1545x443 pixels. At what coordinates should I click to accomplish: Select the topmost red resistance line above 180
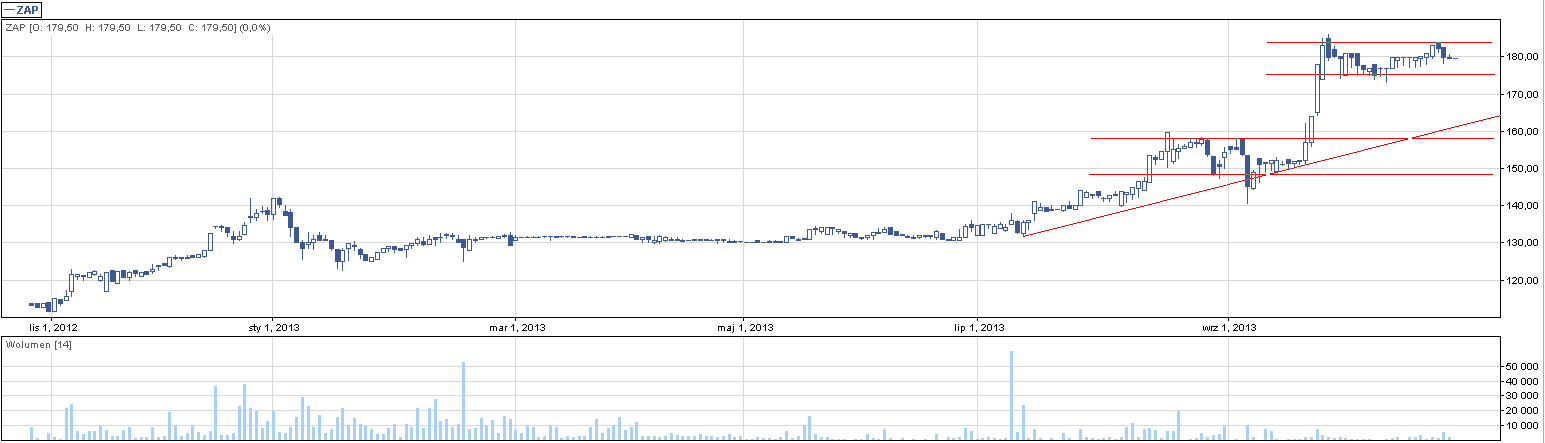1379,42
